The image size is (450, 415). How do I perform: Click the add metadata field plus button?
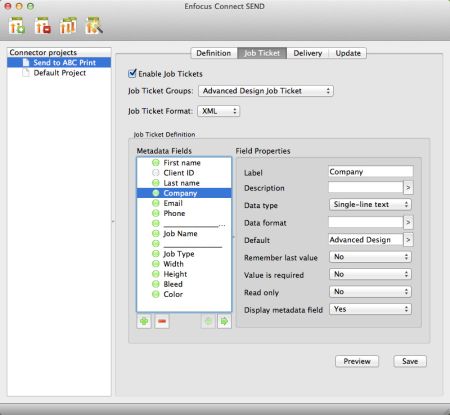coord(144,321)
